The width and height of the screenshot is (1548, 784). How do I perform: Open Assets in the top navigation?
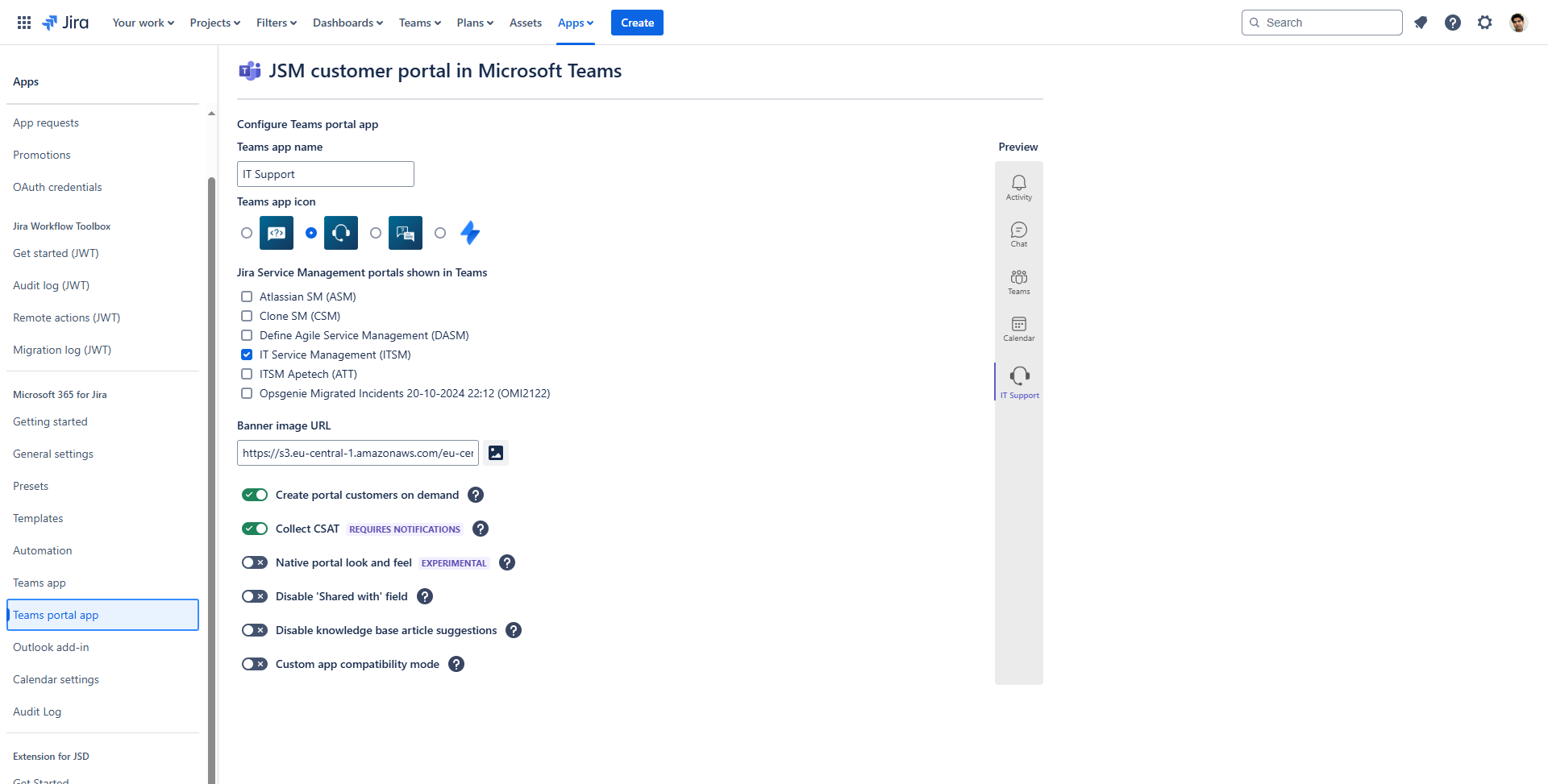pos(525,23)
